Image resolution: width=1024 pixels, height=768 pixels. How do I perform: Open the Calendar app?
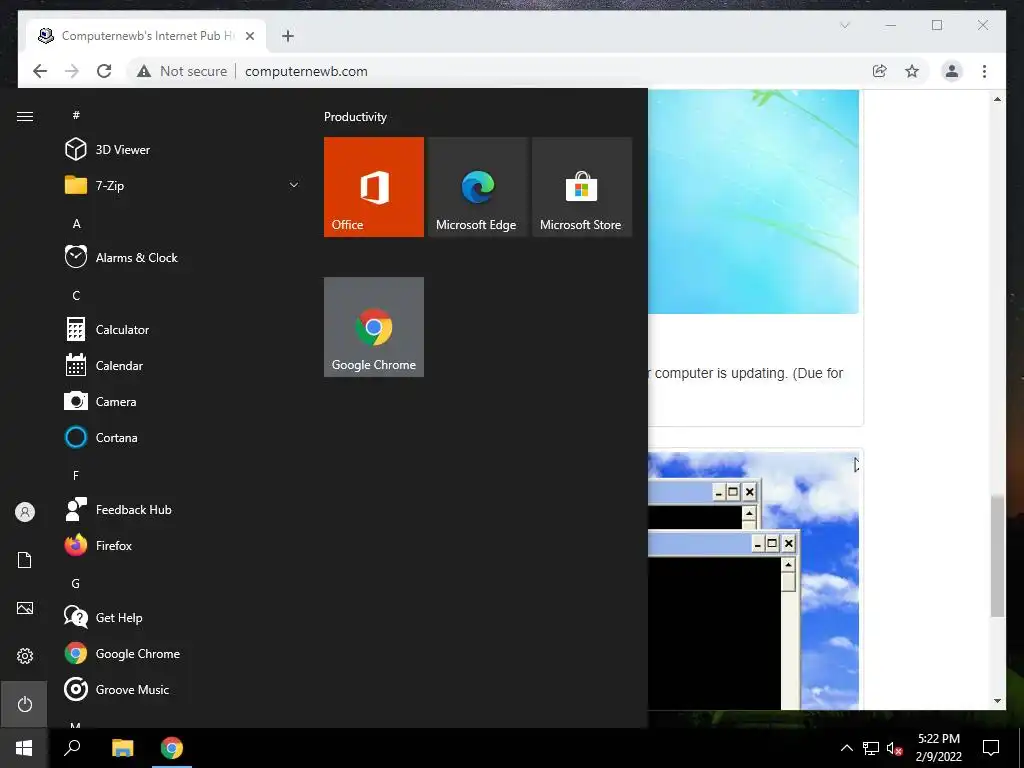(180, 366)
